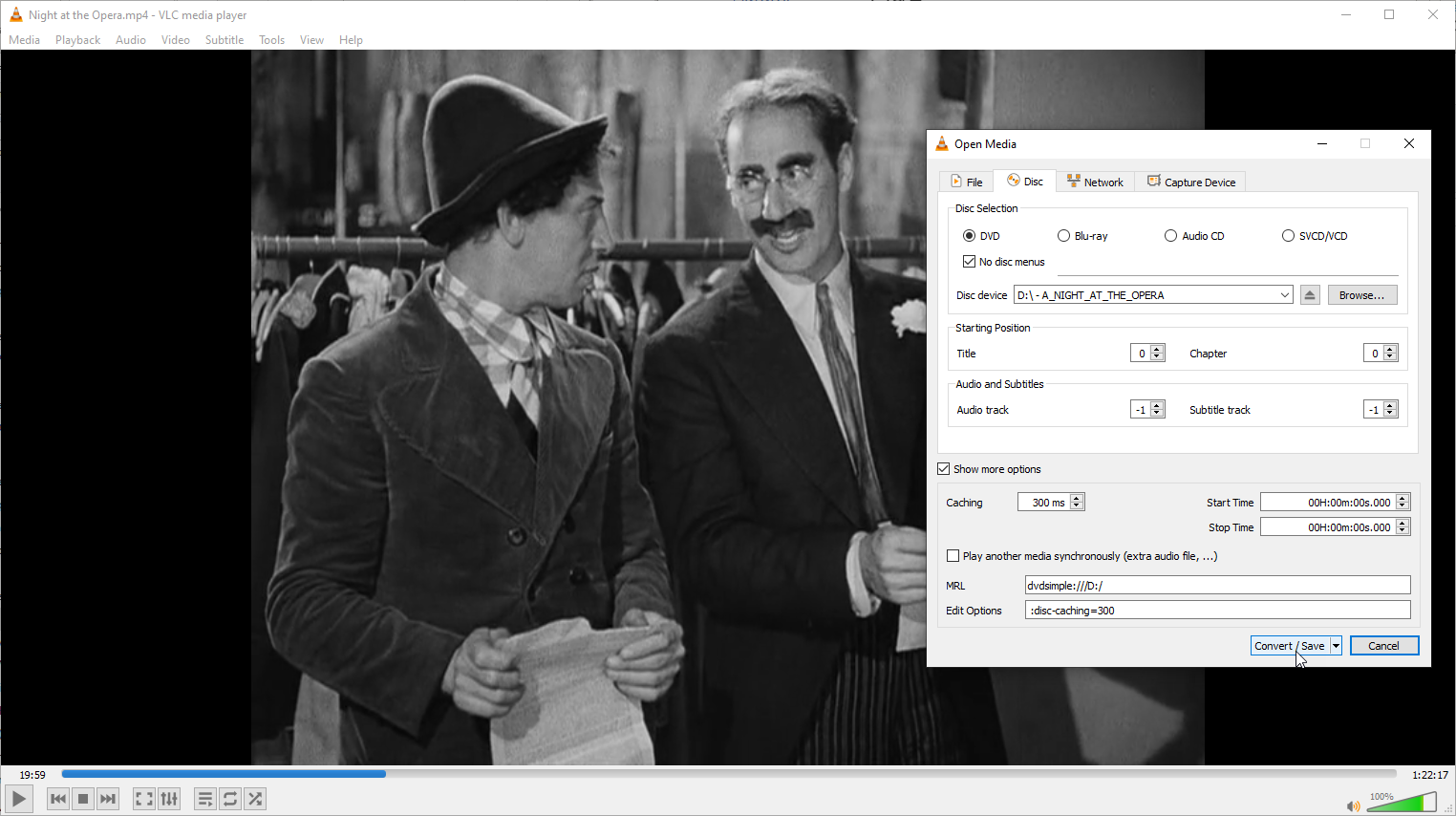Screen dimensions: 1456x816
Task: Switch to the Capture Device tab
Action: 1191,182
